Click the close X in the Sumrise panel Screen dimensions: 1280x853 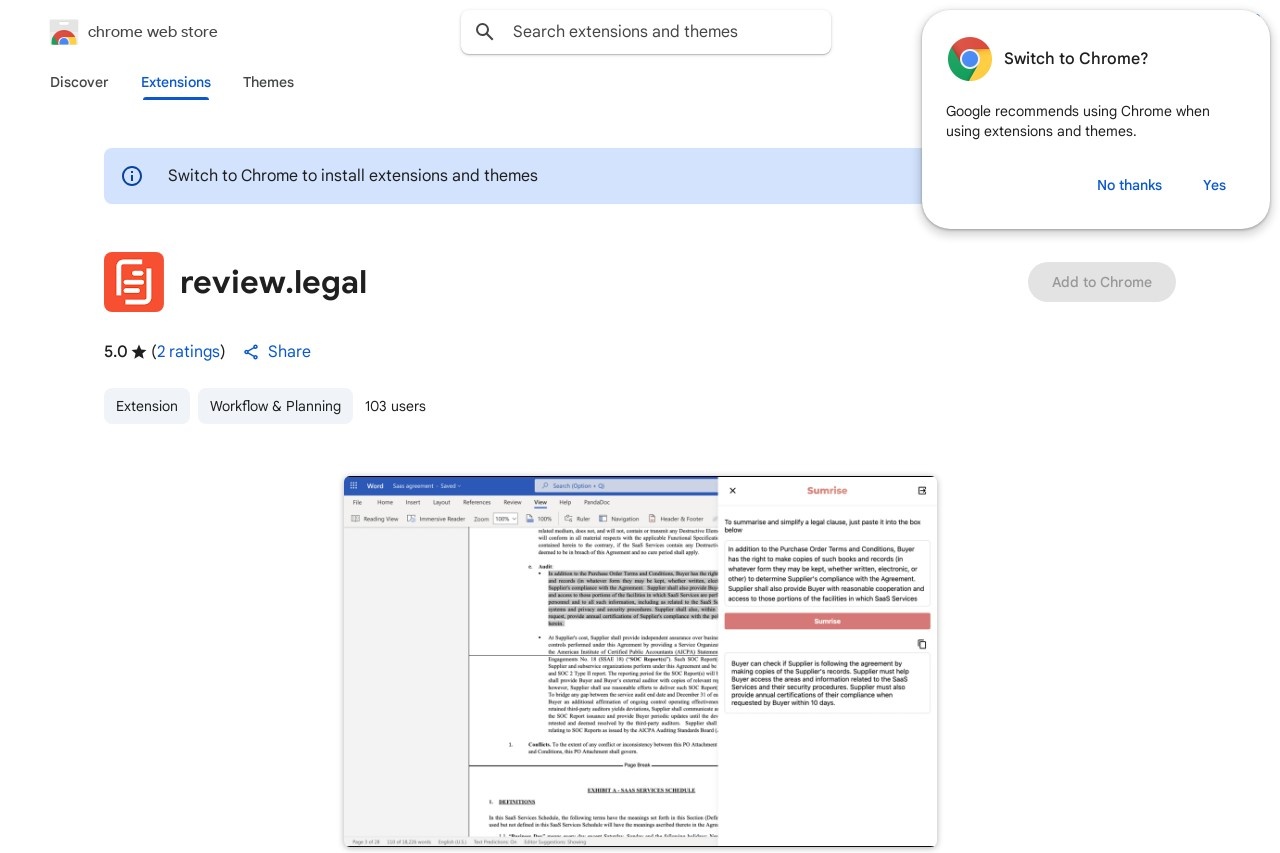tap(732, 491)
